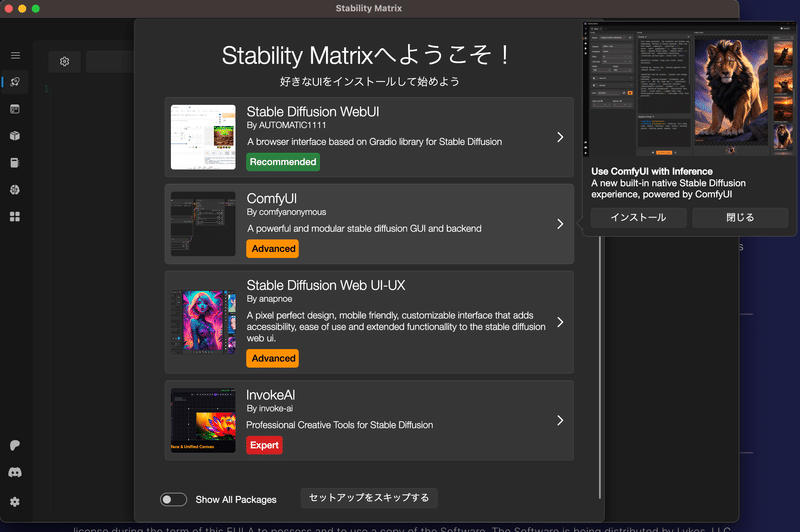Click the 閉じる button in the tip popup

(740, 218)
